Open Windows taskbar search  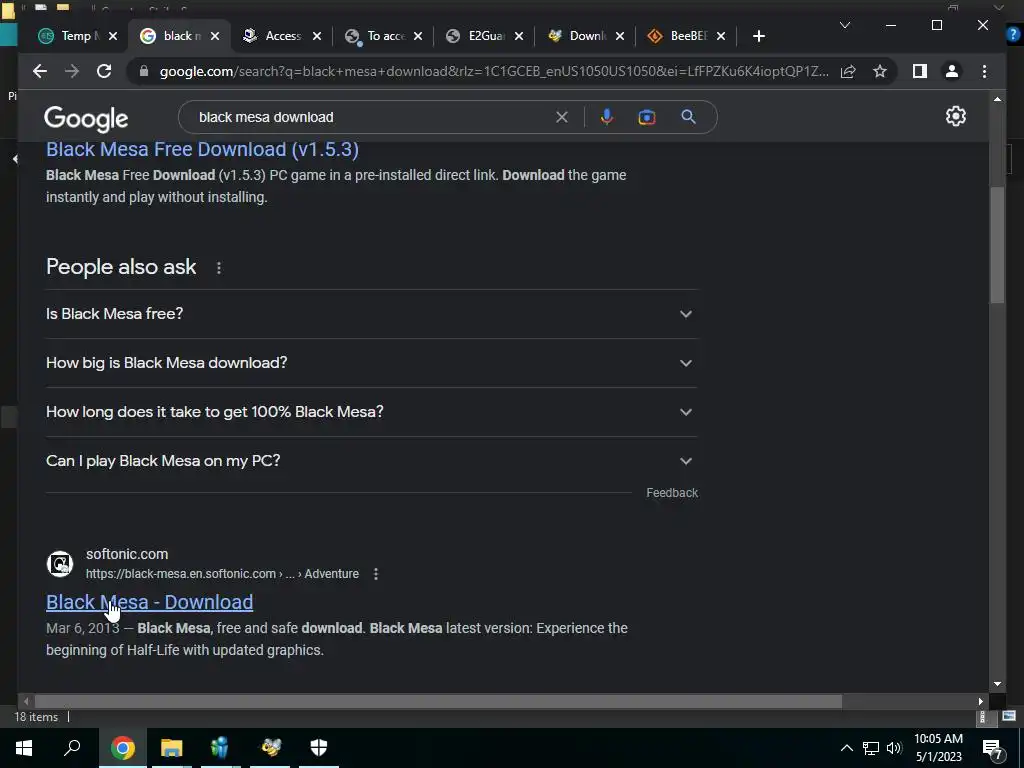coord(72,748)
